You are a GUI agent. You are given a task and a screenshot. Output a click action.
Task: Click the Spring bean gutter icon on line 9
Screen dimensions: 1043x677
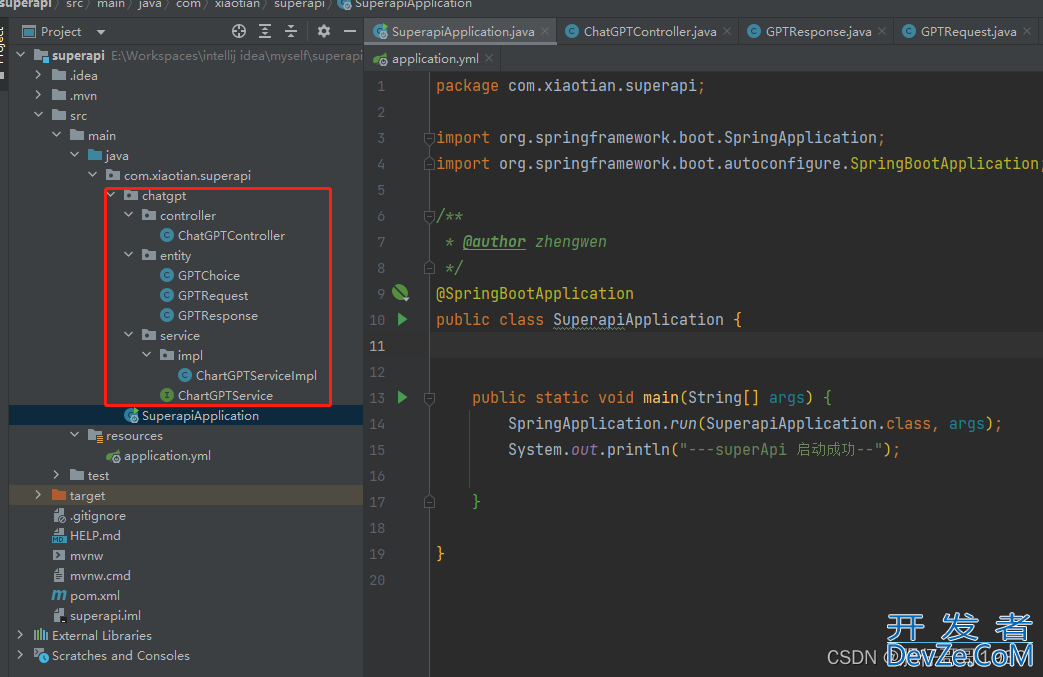(x=400, y=293)
